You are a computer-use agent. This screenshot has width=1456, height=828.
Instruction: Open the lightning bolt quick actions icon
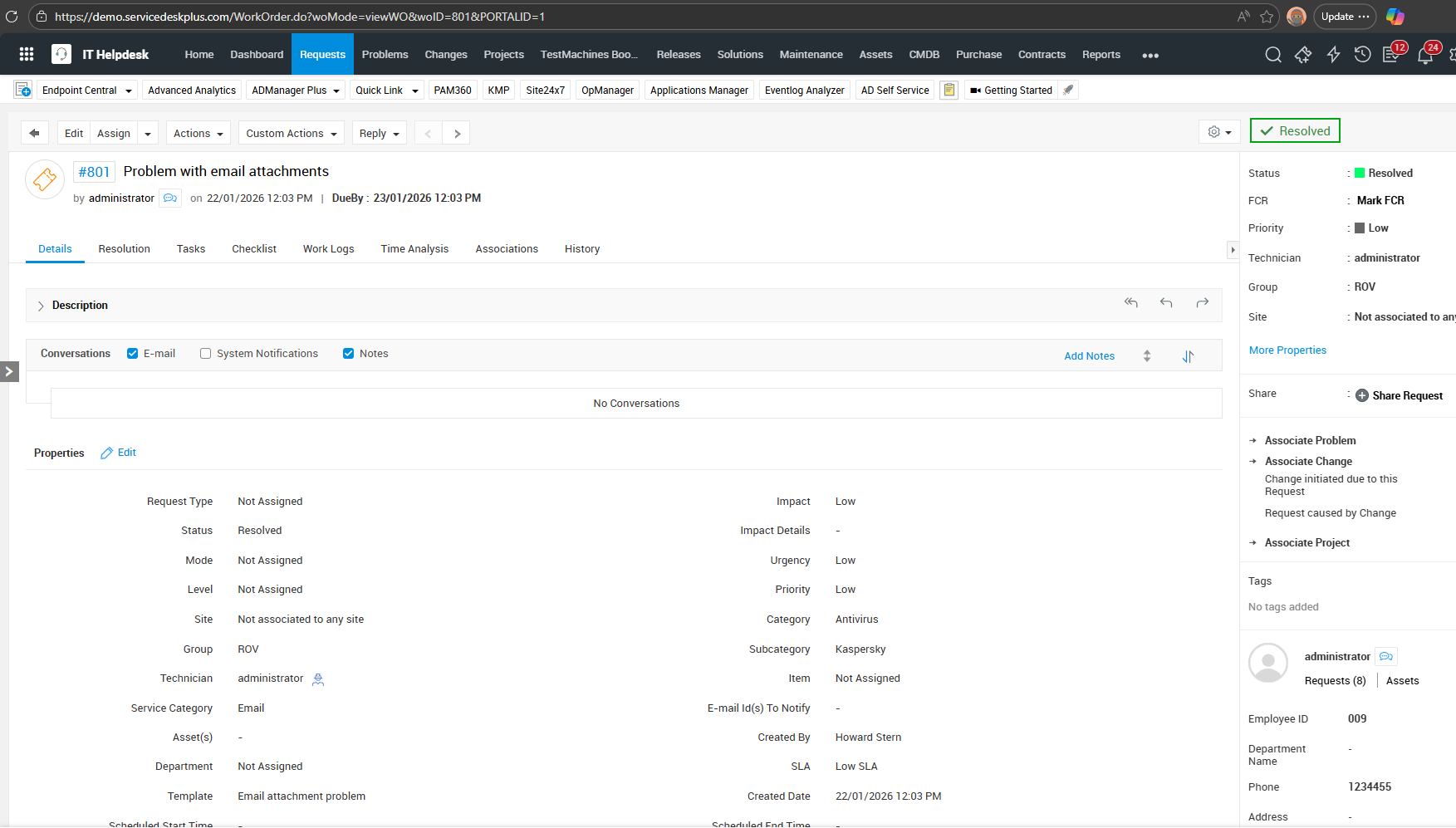tap(1333, 55)
